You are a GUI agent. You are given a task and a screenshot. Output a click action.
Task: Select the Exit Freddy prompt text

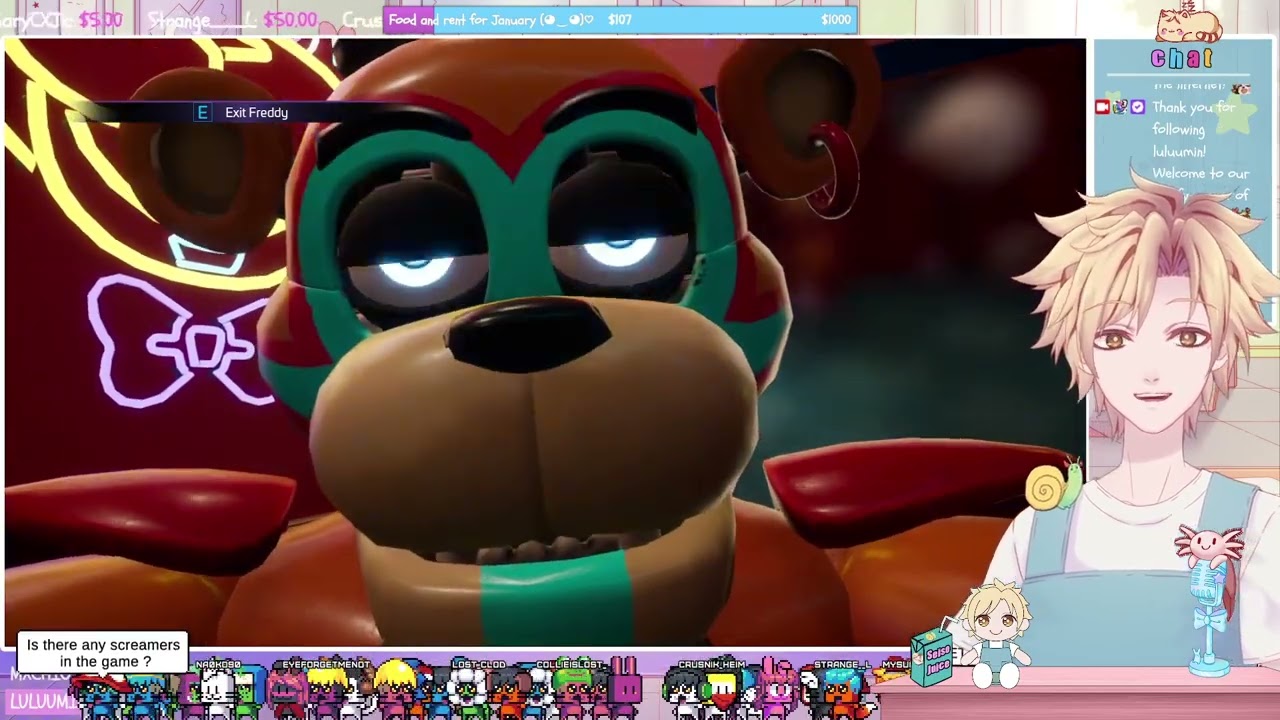256,113
